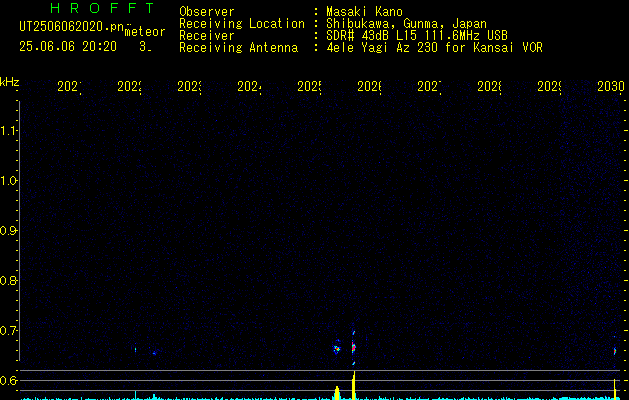The height and width of the screenshot is (400, 629).
Task: Click the Receiver label
Action: coord(207,36)
